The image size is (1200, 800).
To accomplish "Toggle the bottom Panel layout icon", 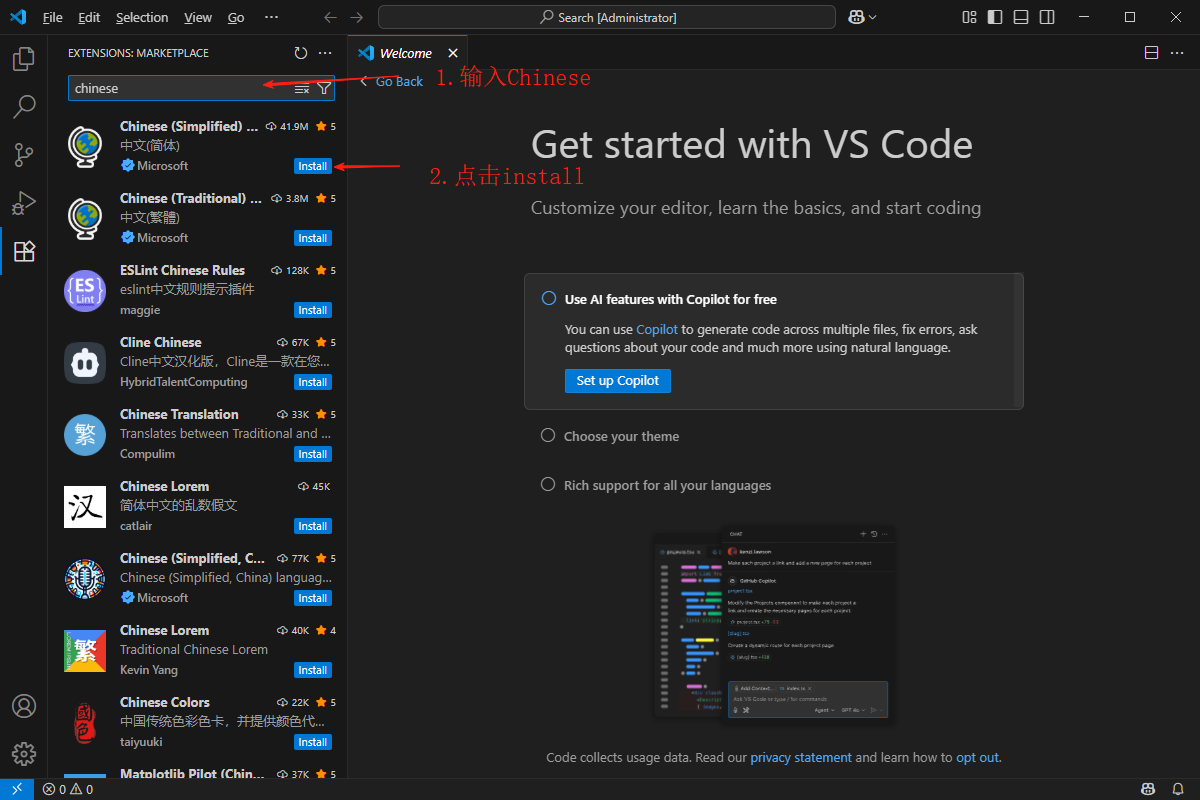I will tap(1021, 17).
